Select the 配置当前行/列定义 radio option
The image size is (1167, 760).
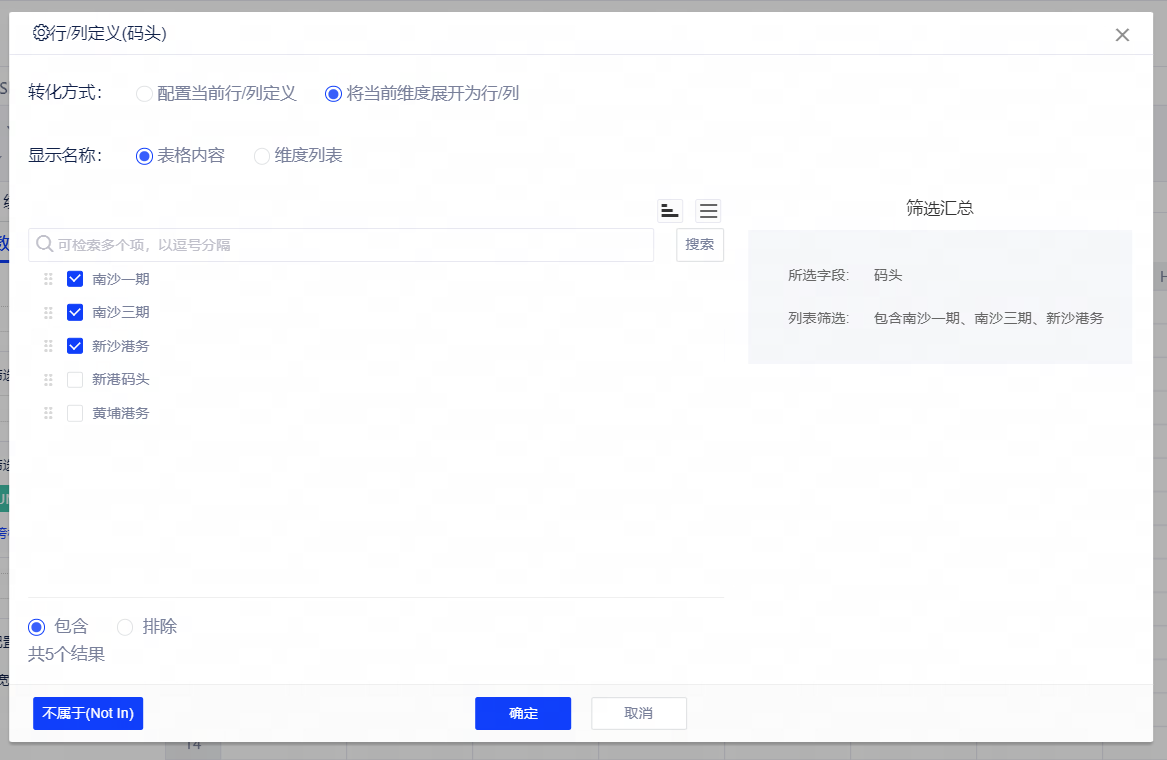145,94
